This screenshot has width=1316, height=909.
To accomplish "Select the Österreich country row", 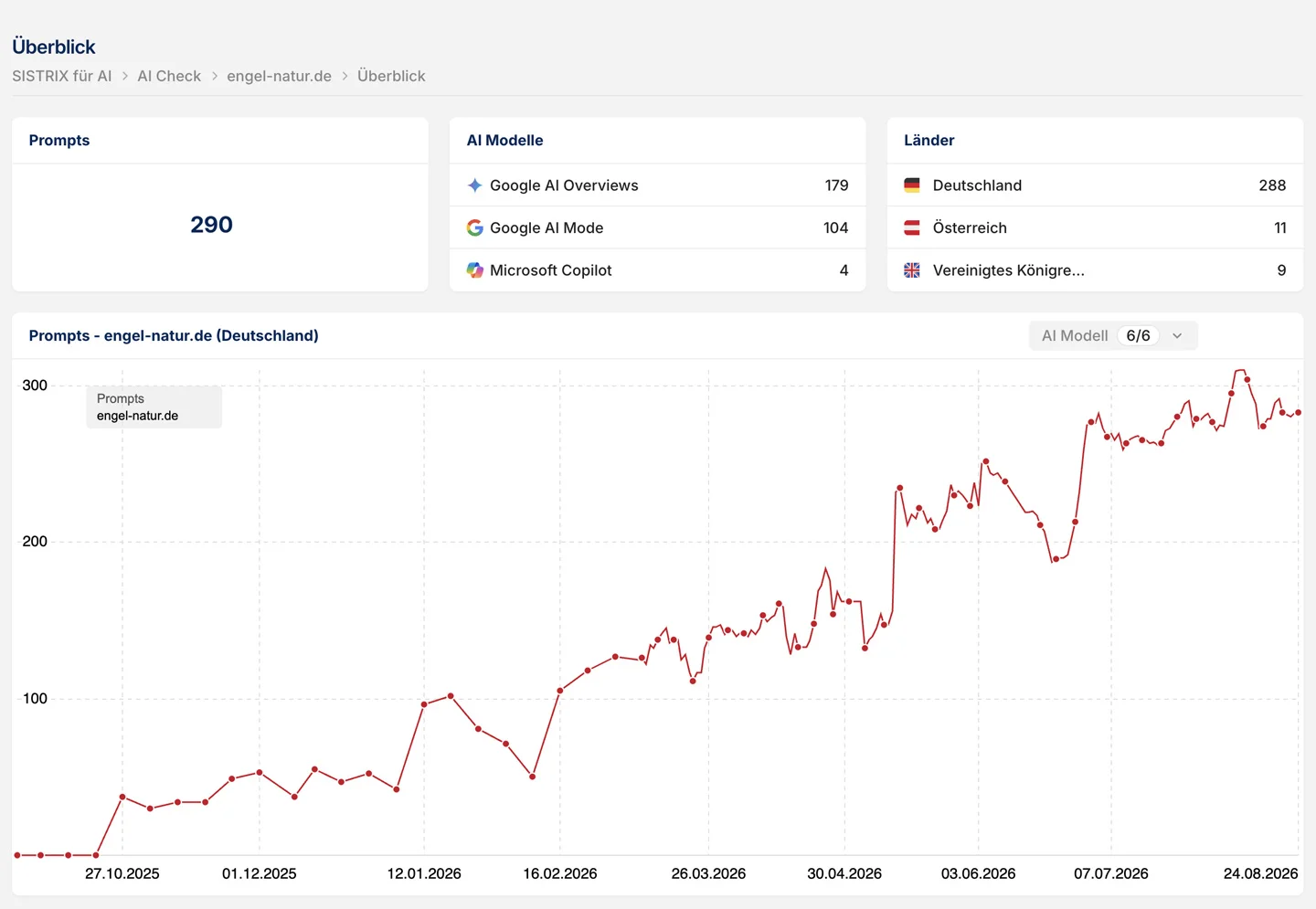I will point(1095,227).
